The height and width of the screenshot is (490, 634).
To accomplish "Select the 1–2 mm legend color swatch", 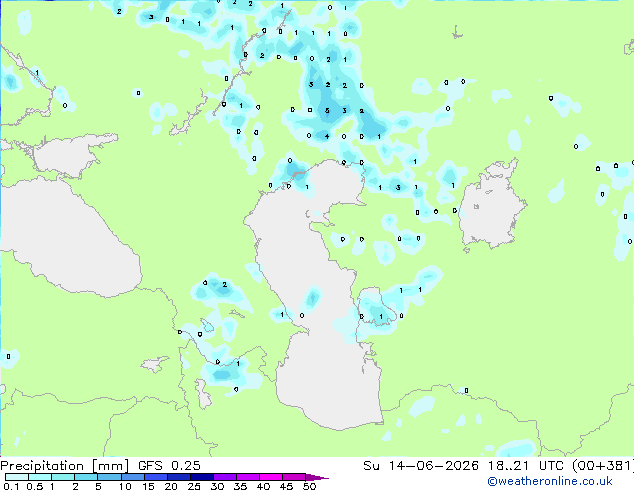I will (63, 477).
